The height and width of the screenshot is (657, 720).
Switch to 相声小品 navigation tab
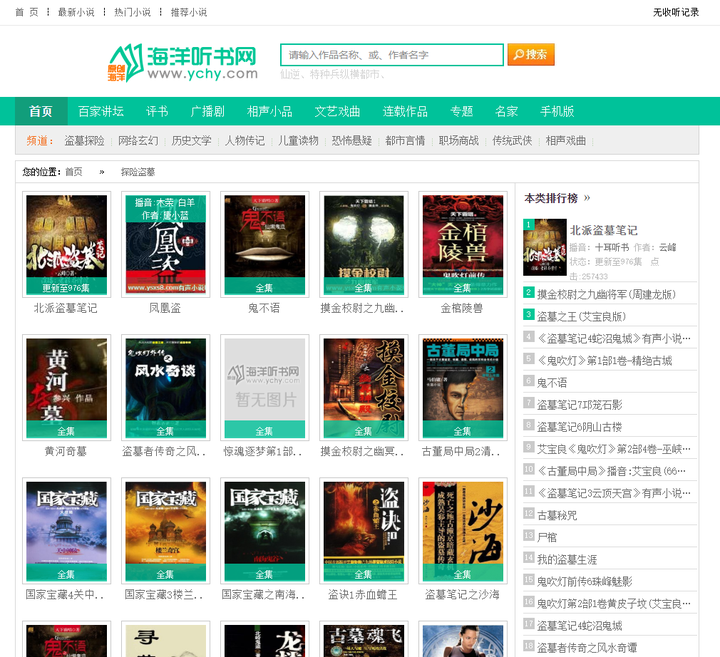pyautogui.click(x=270, y=111)
